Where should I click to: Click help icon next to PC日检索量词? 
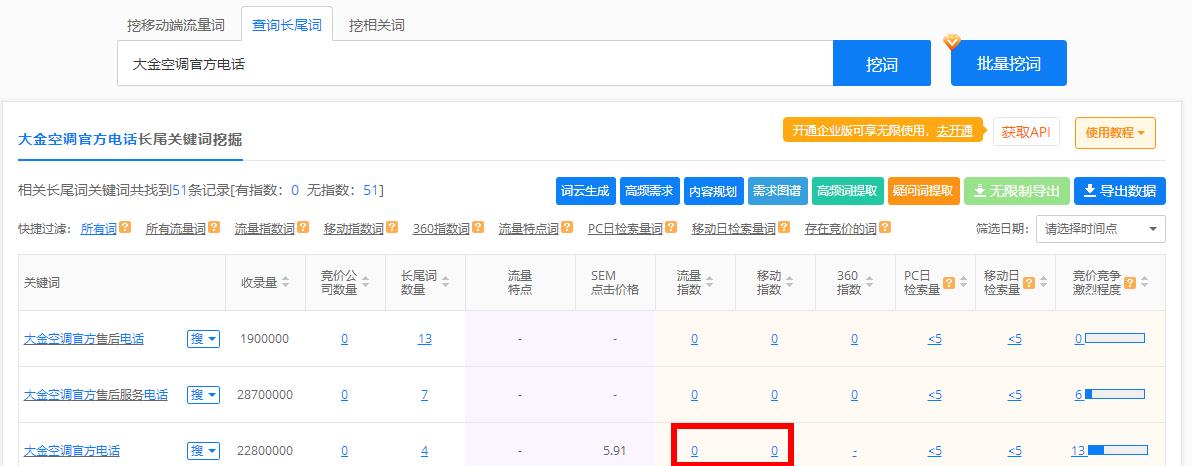pyautogui.click(x=670, y=227)
